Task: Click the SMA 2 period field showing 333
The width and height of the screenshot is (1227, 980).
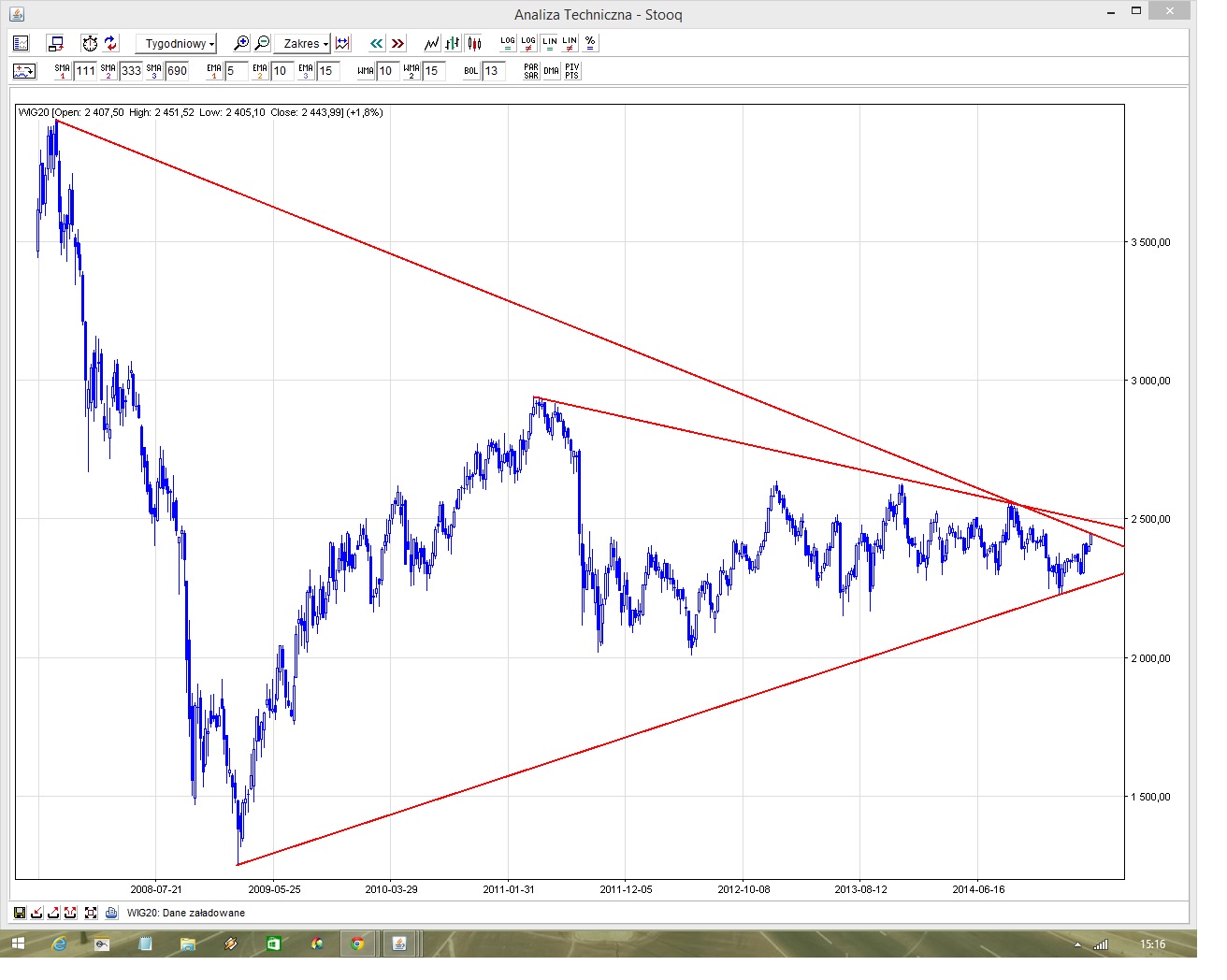Action: click(131, 71)
